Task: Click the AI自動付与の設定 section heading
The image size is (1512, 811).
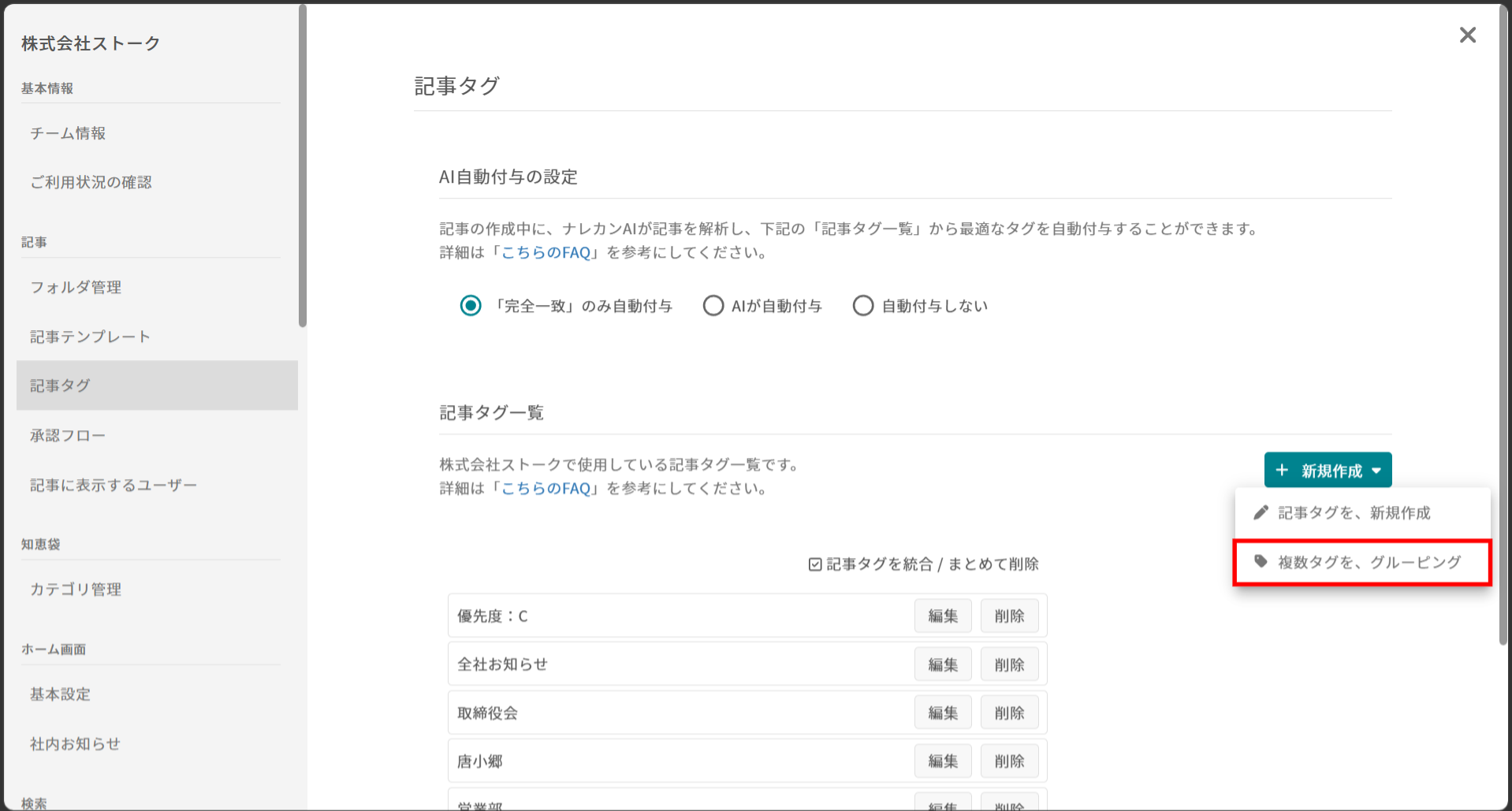Action: click(x=508, y=177)
